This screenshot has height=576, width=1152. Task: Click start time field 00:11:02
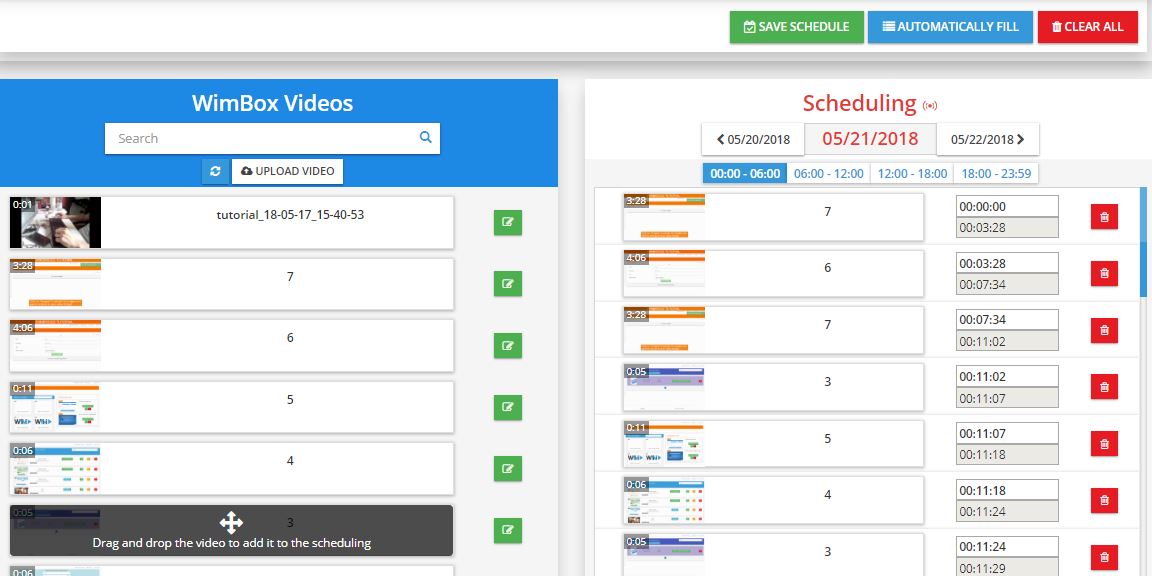coord(1007,376)
